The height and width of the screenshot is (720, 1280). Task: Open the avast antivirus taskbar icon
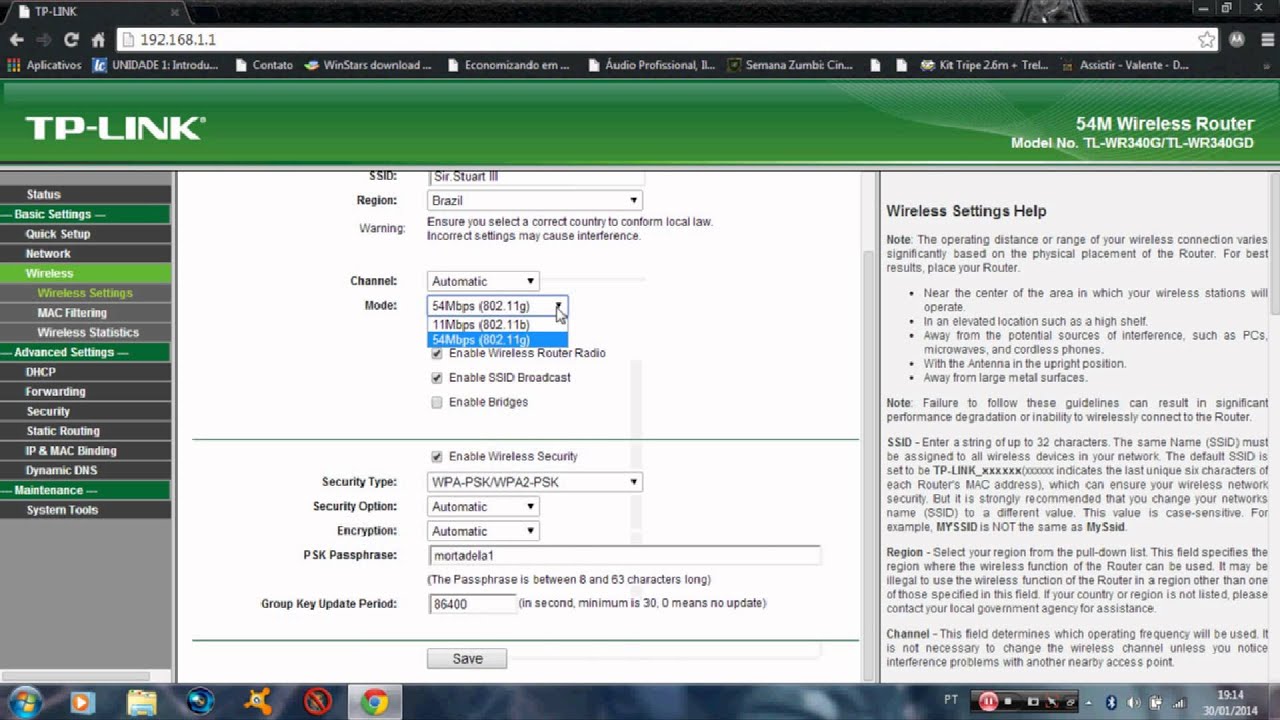click(x=258, y=702)
